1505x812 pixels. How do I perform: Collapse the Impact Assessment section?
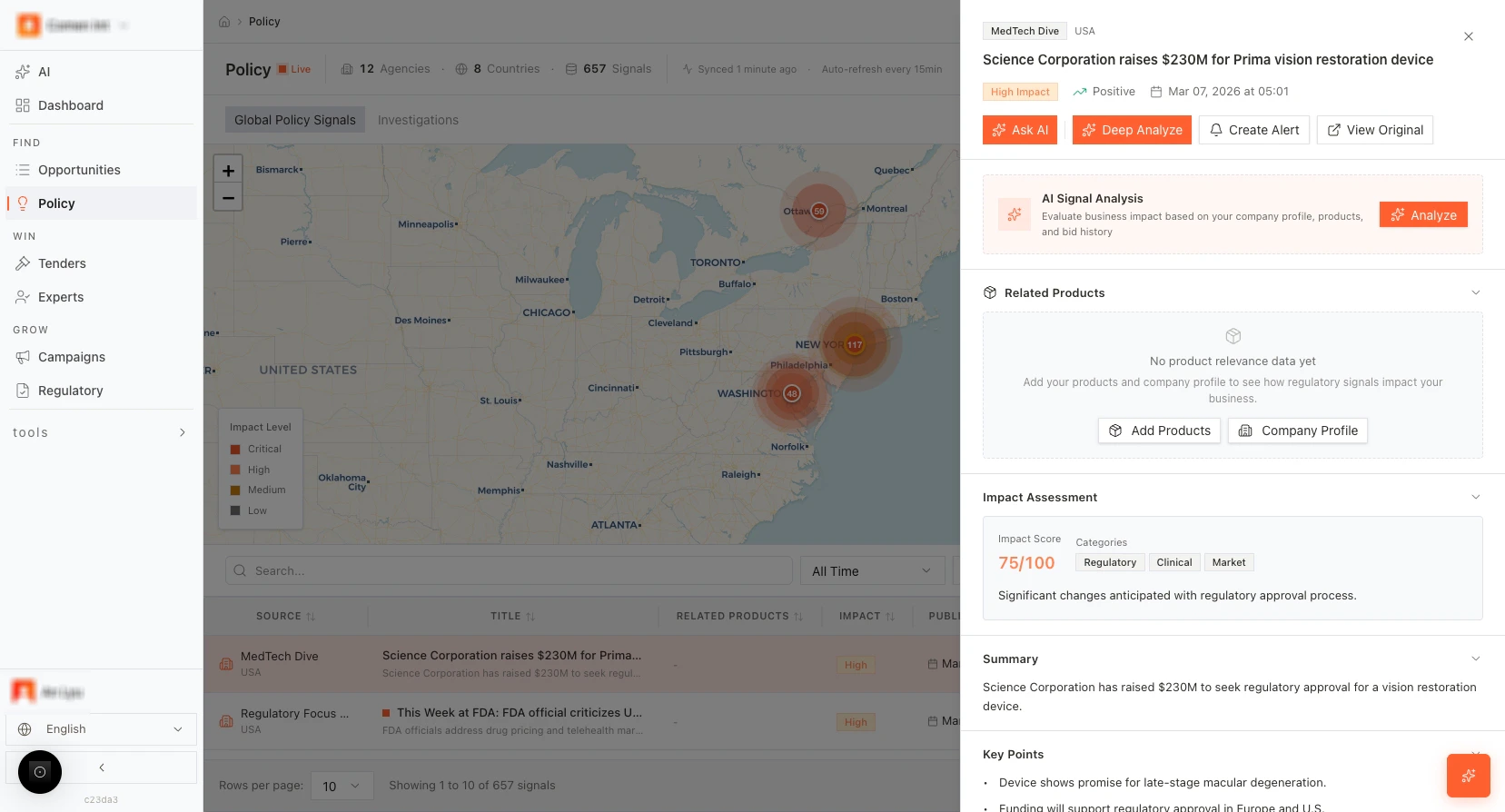pyautogui.click(x=1475, y=497)
